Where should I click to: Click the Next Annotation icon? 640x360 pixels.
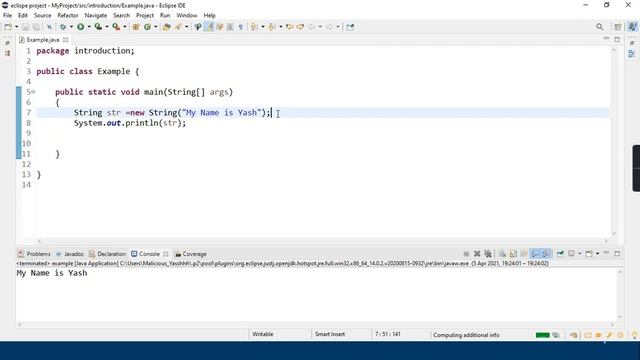point(254,27)
